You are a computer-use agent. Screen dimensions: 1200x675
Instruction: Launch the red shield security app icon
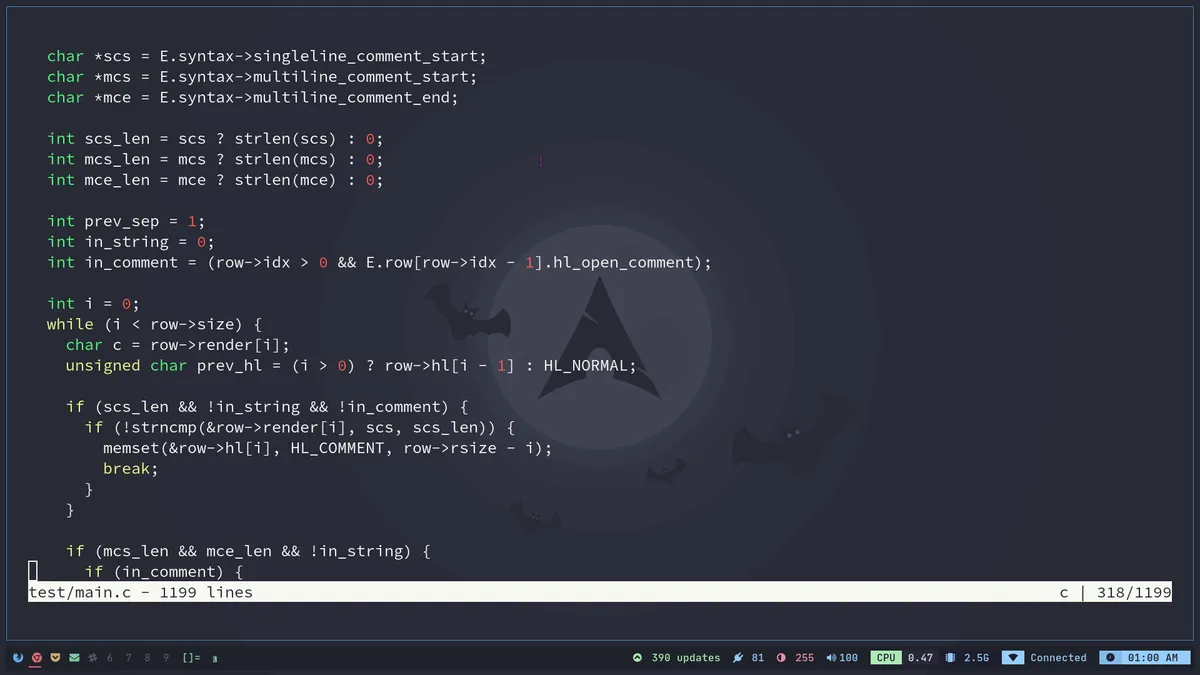tap(36, 657)
